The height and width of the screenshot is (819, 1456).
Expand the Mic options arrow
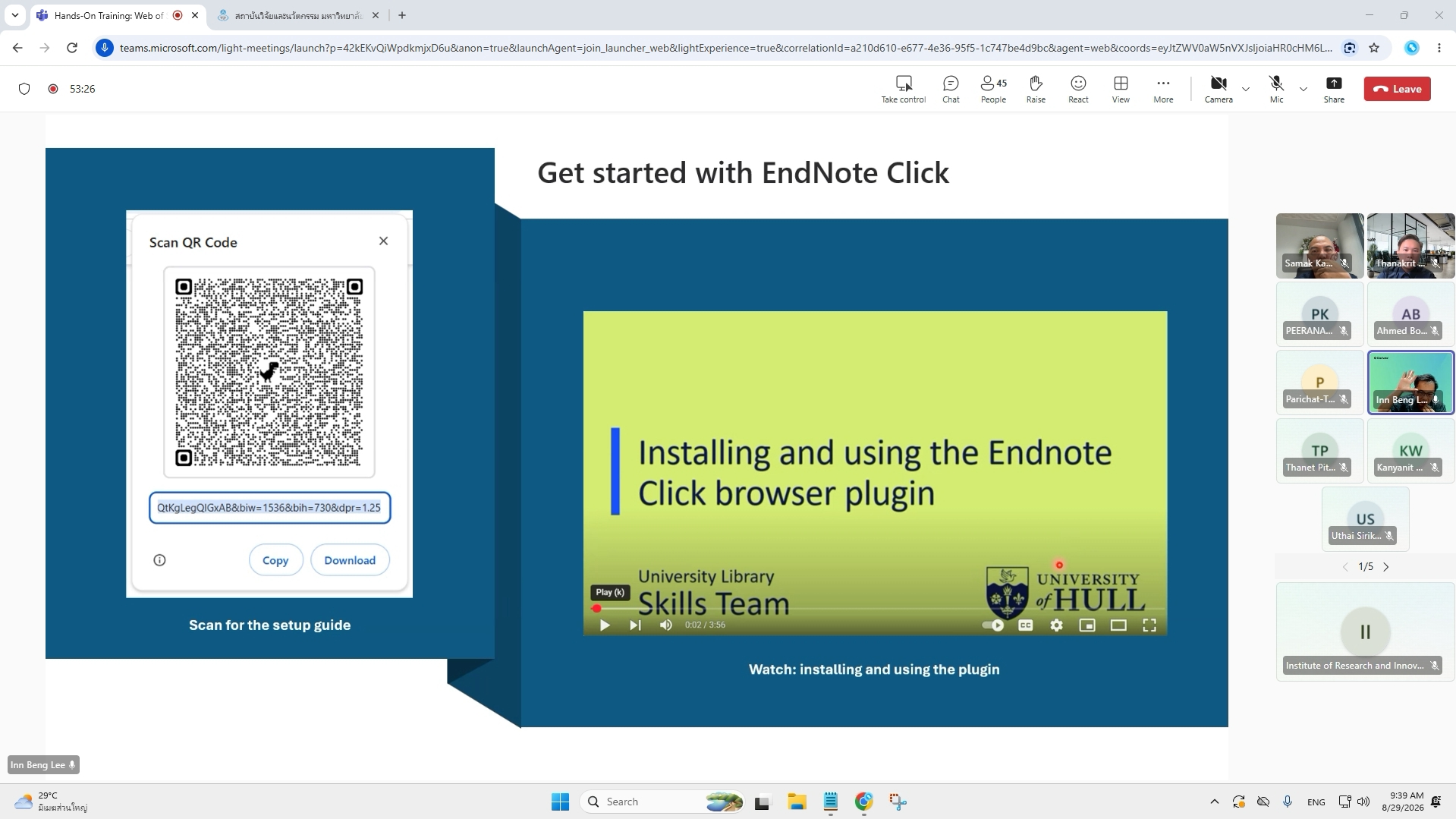(x=1303, y=90)
